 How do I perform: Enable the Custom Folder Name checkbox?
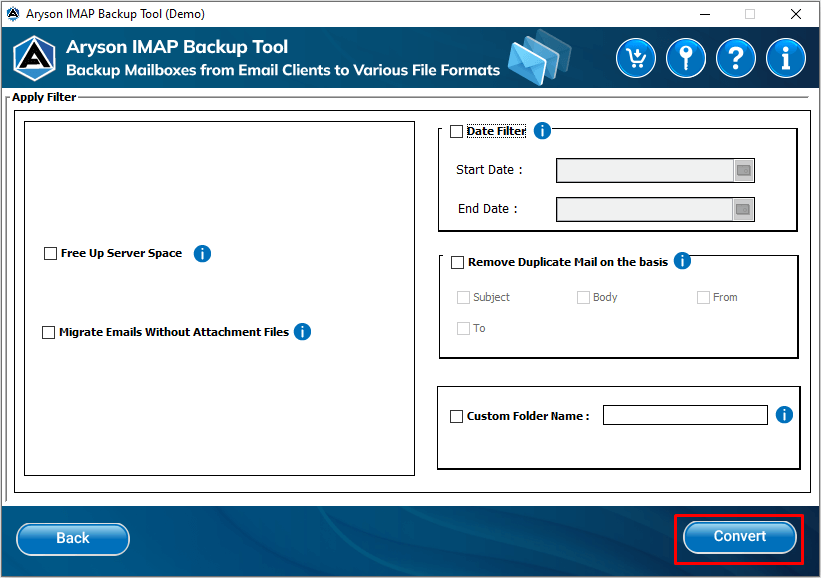click(457, 416)
